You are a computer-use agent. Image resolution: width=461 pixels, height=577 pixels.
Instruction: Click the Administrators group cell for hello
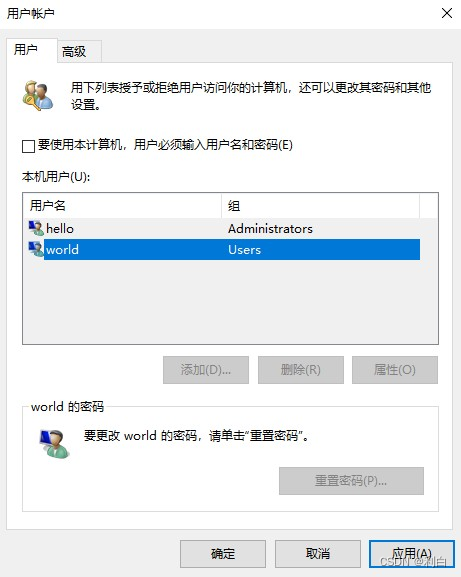(270, 229)
